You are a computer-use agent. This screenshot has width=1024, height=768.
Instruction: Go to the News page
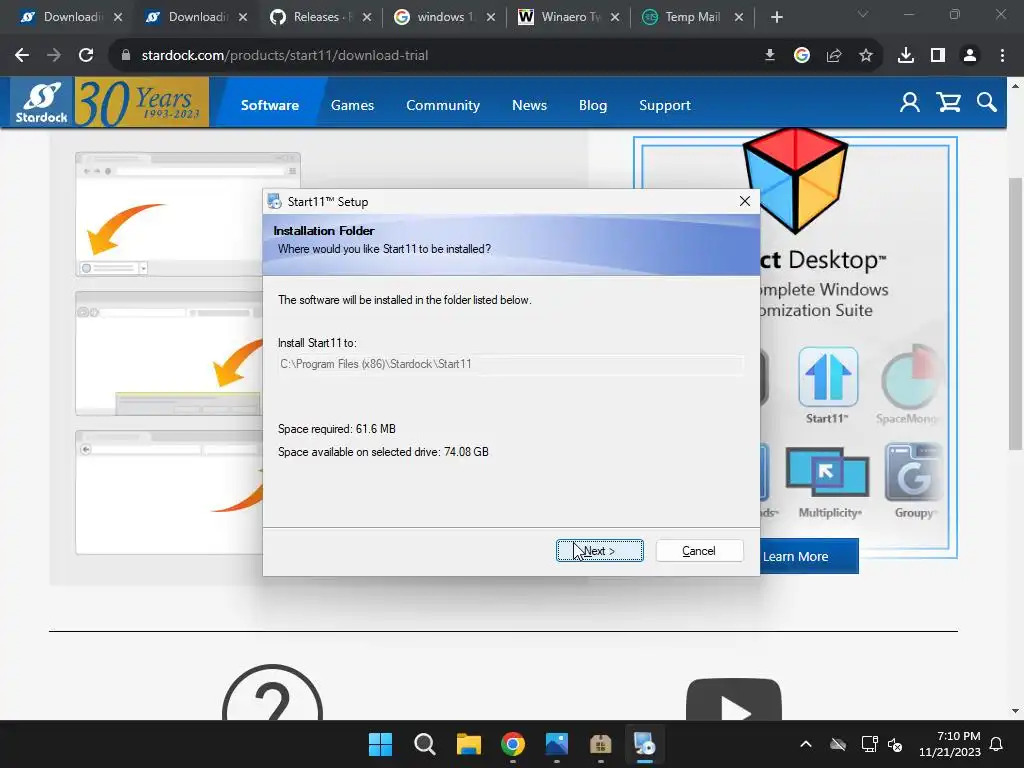[x=529, y=105]
